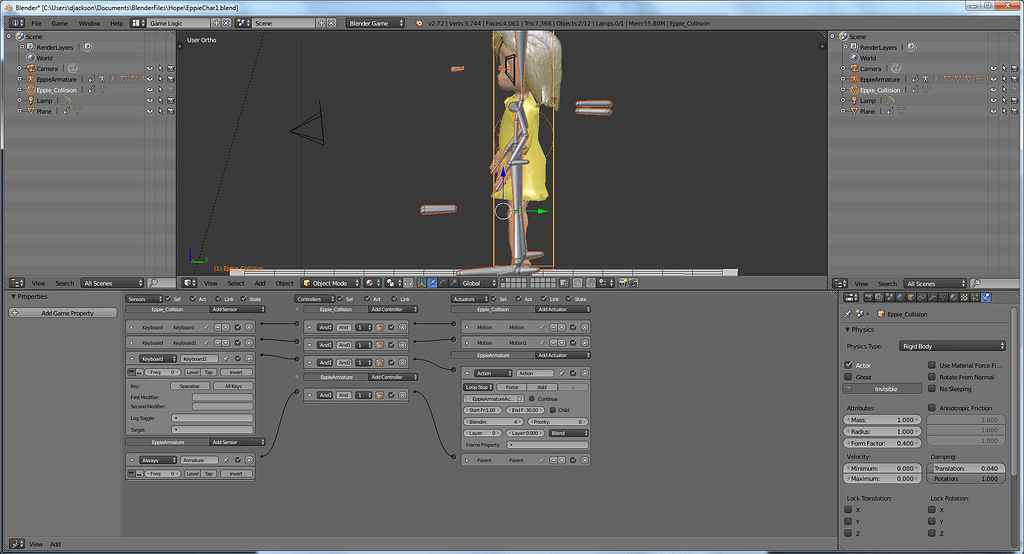1024x554 pixels.
Task: Click Invert on the Keyboard2 sensor
Action: pos(236,372)
